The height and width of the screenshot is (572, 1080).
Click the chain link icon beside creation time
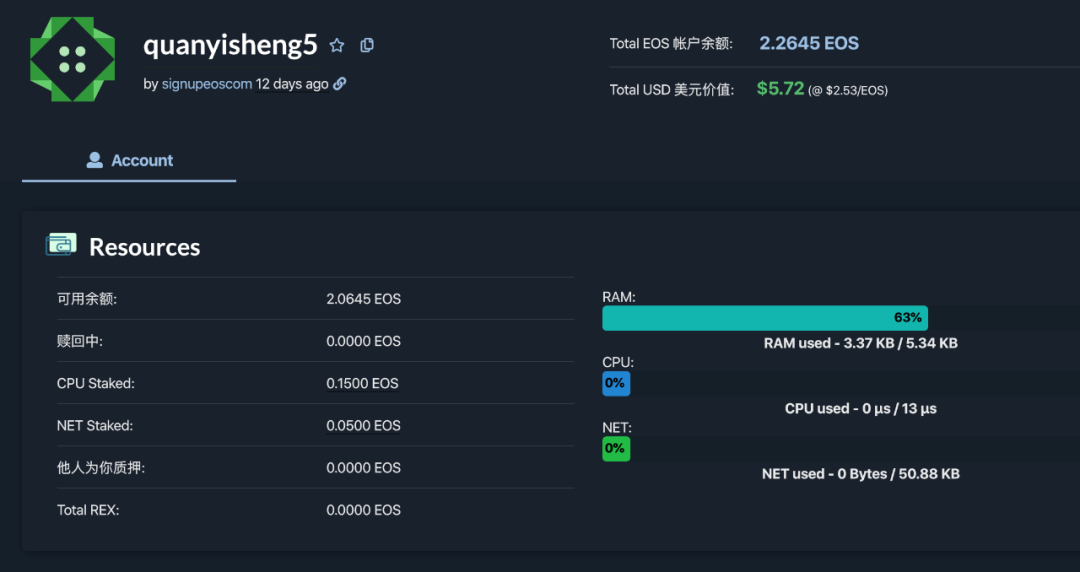340,84
